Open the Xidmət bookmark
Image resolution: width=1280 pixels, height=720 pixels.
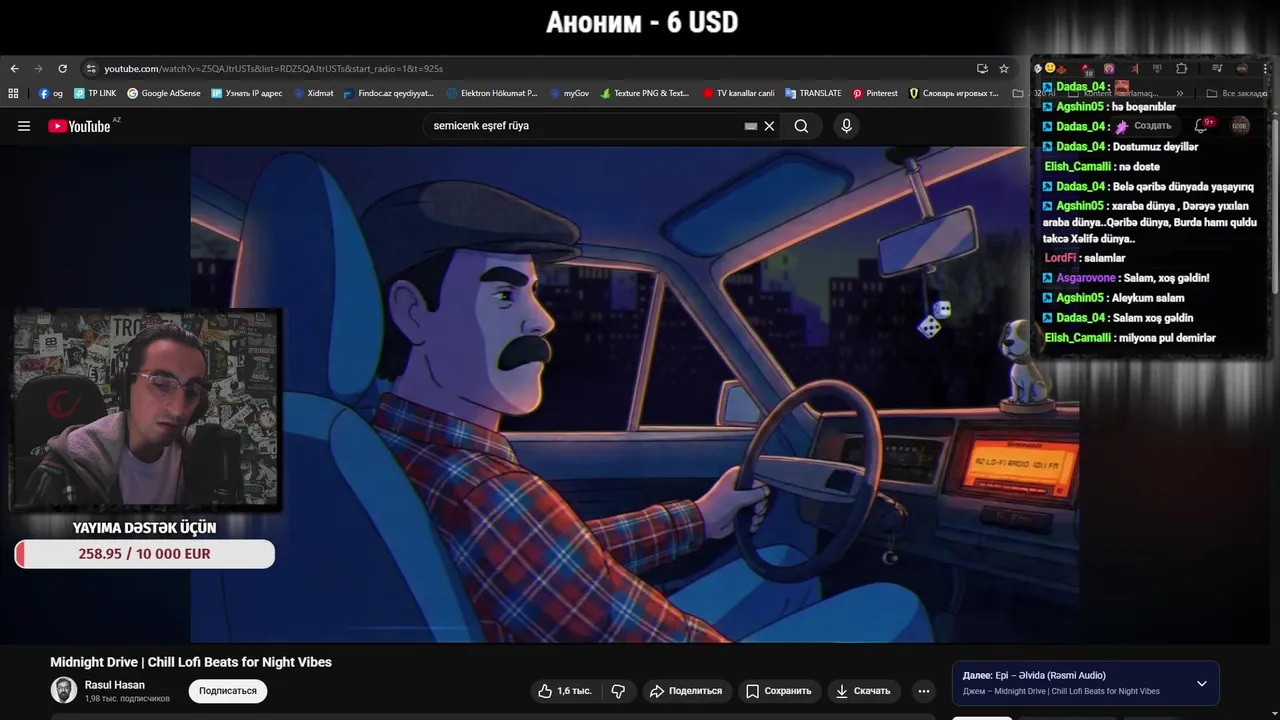(x=314, y=93)
